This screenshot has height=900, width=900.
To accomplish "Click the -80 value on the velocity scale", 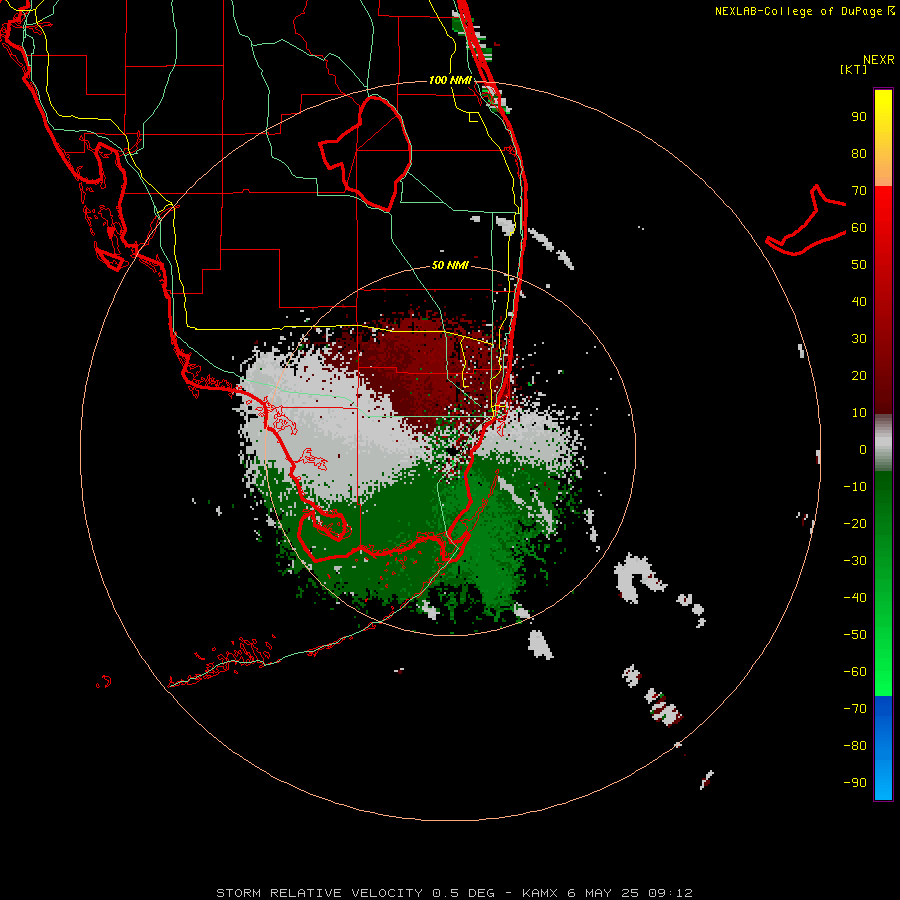I will 855,746.
